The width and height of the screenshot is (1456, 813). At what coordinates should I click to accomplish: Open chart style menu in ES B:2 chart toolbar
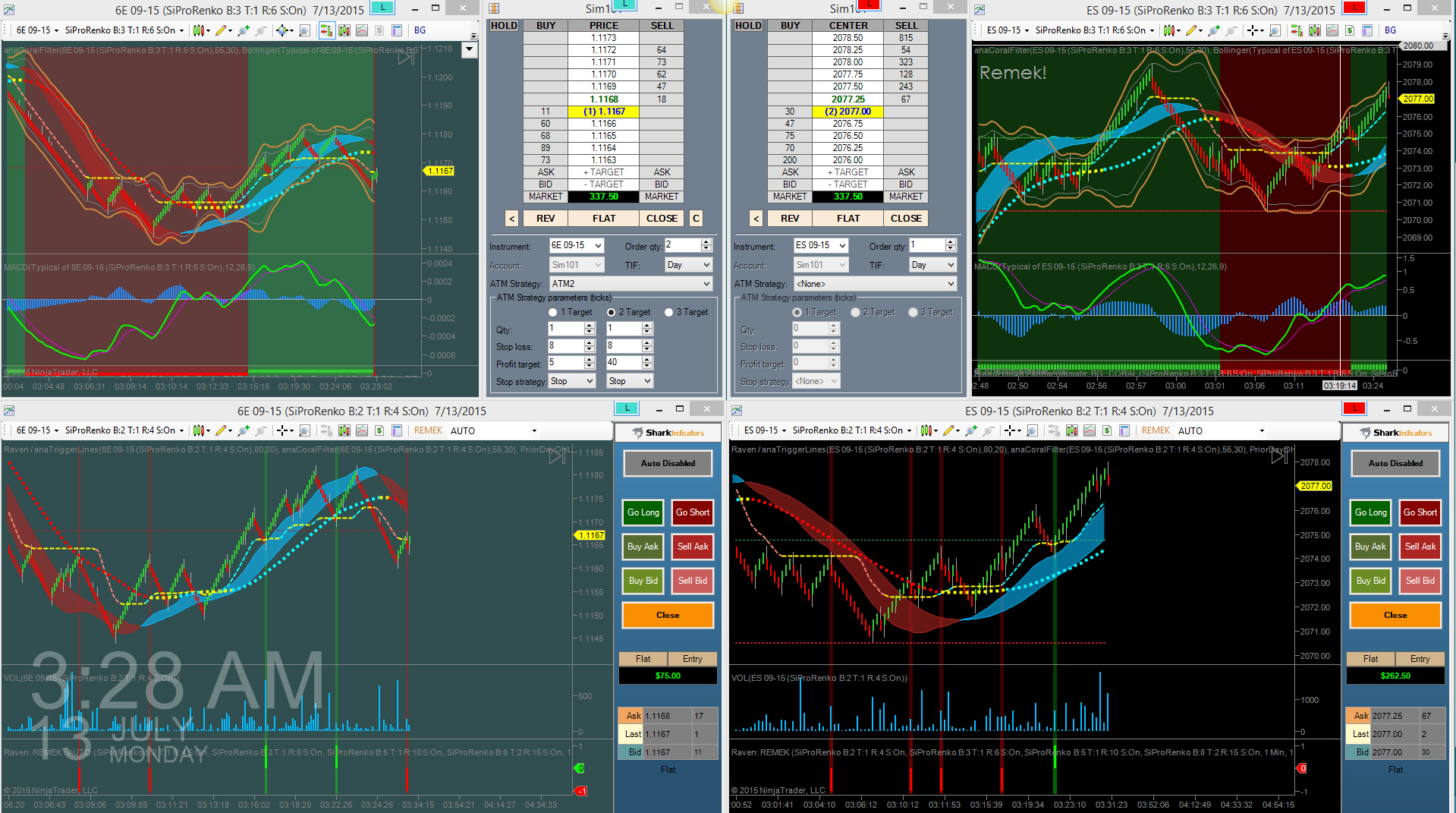[929, 430]
